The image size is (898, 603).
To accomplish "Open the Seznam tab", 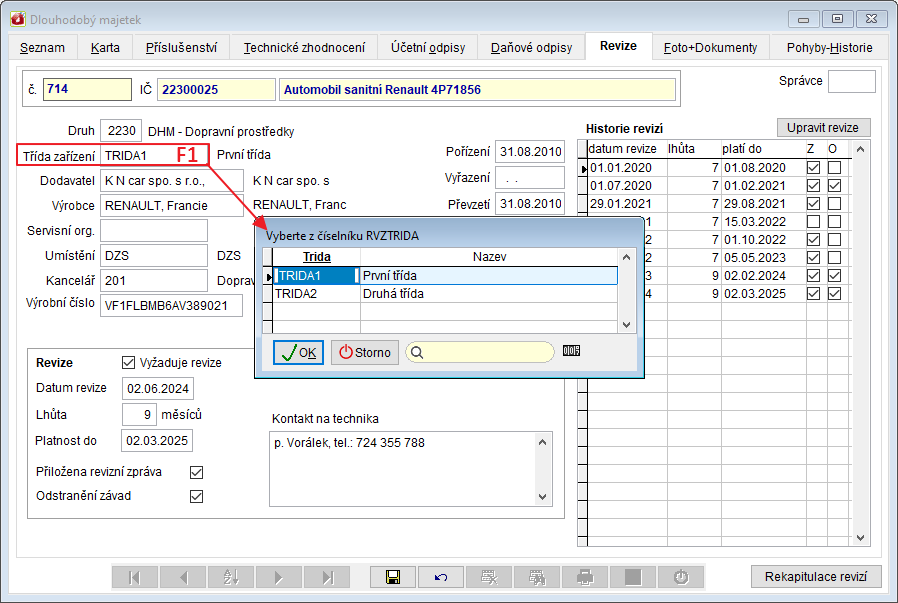I will (x=42, y=48).
